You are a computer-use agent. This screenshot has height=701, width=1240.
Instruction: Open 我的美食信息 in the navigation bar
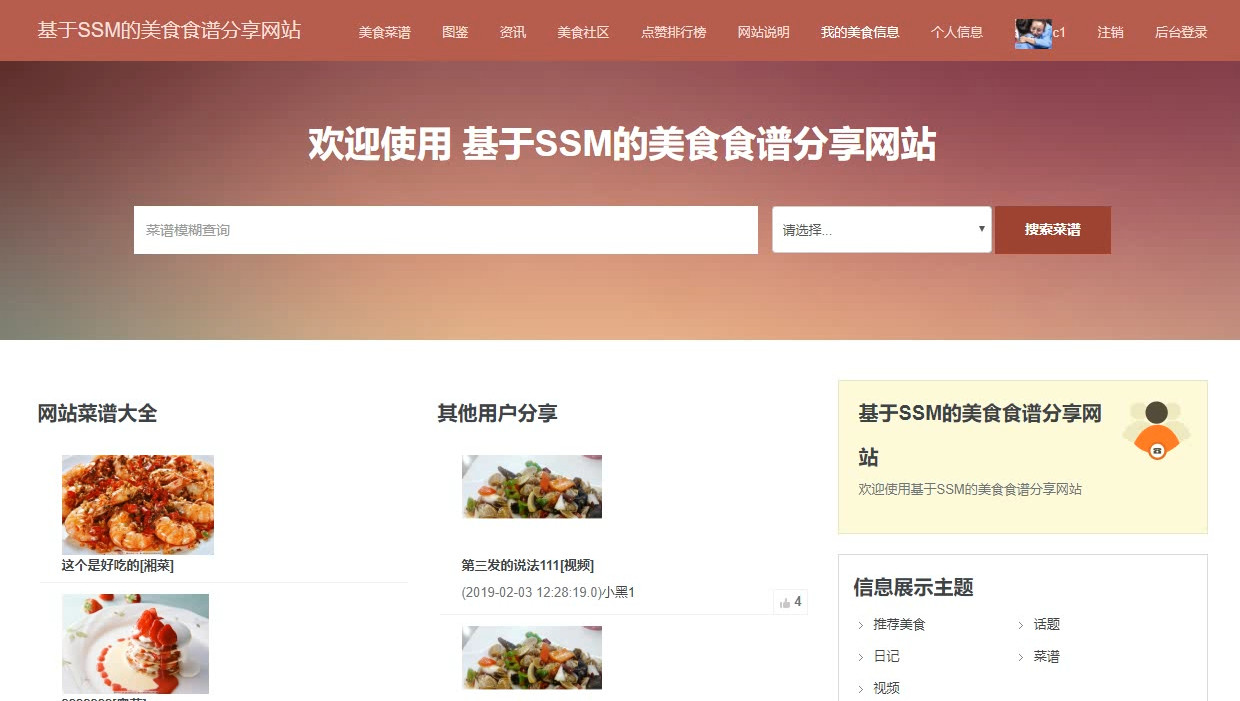pos(860,32)
